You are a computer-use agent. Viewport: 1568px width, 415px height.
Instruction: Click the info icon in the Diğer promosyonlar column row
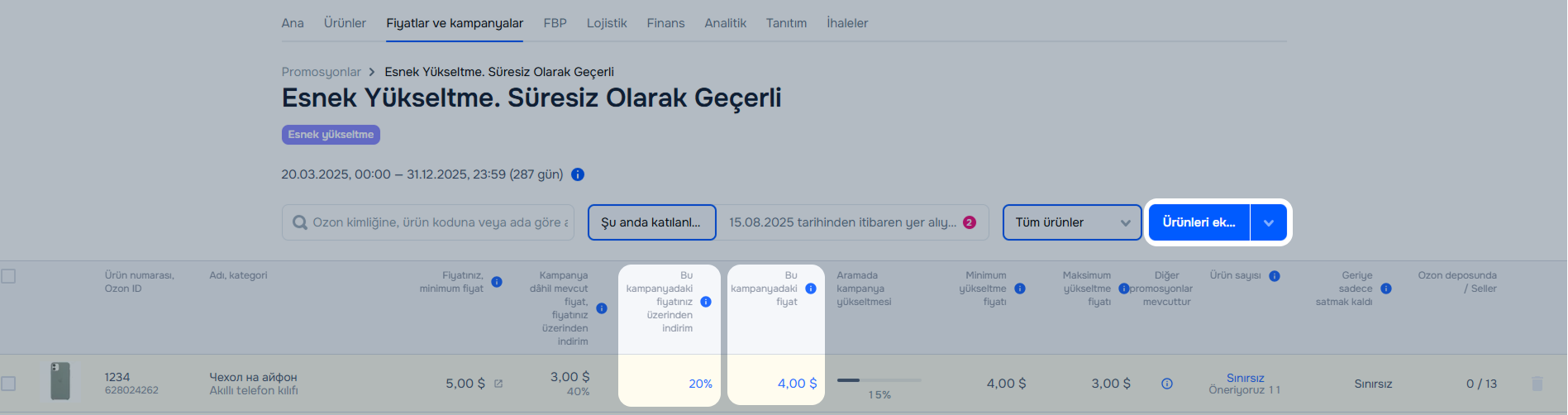tap(1167, 384)
